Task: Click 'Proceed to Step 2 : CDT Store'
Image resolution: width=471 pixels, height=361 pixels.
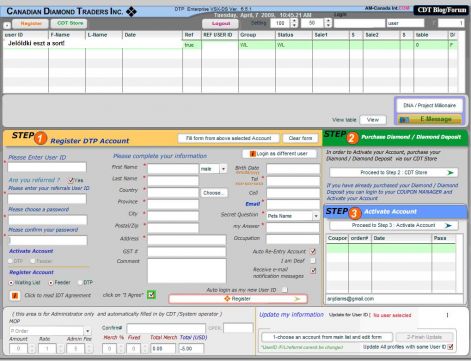Action: coord(394,172)
